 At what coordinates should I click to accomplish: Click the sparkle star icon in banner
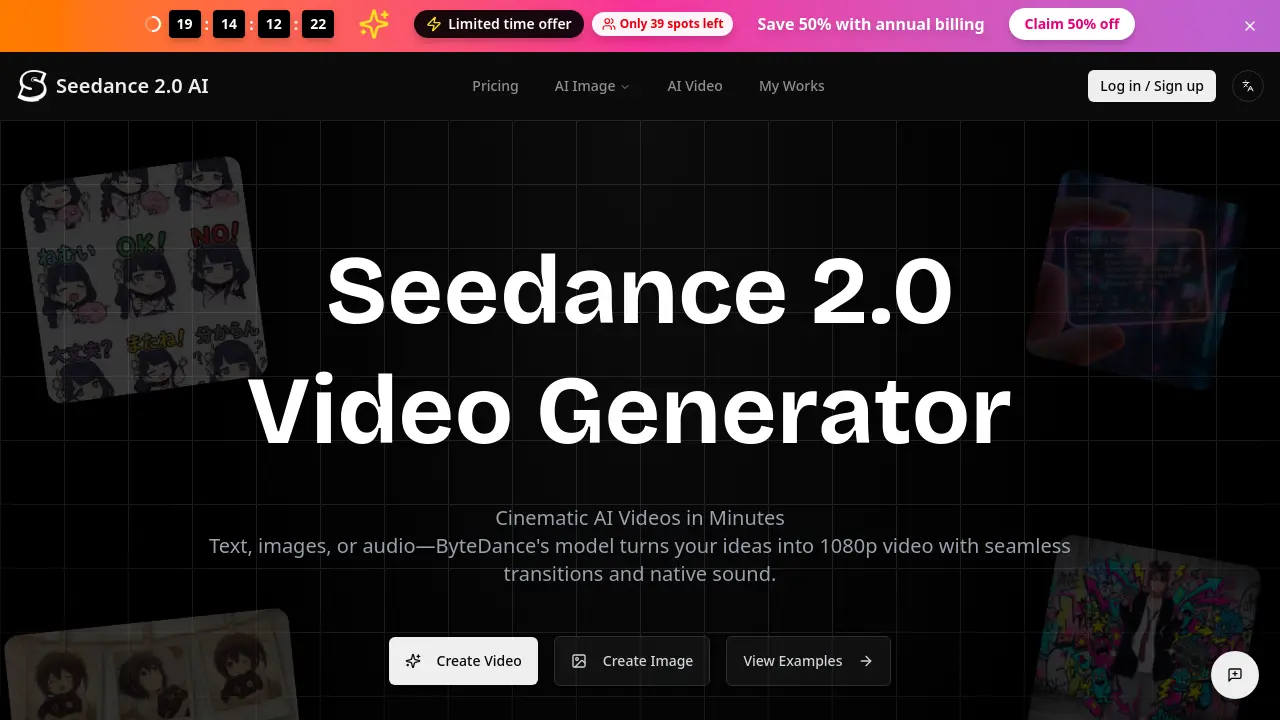[x=374, y=24]
